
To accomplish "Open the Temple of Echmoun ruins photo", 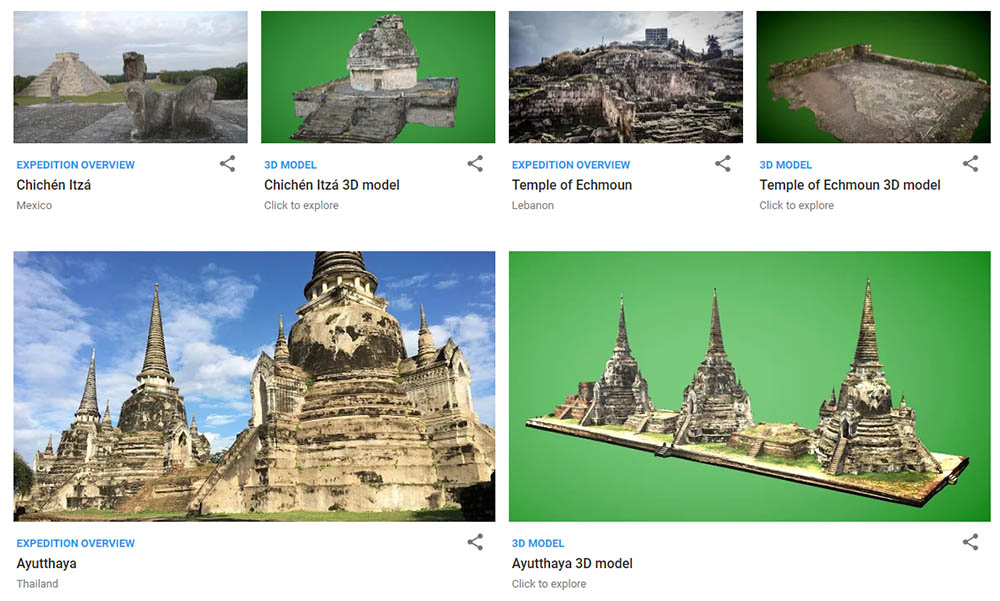I will tap(625, 77).
